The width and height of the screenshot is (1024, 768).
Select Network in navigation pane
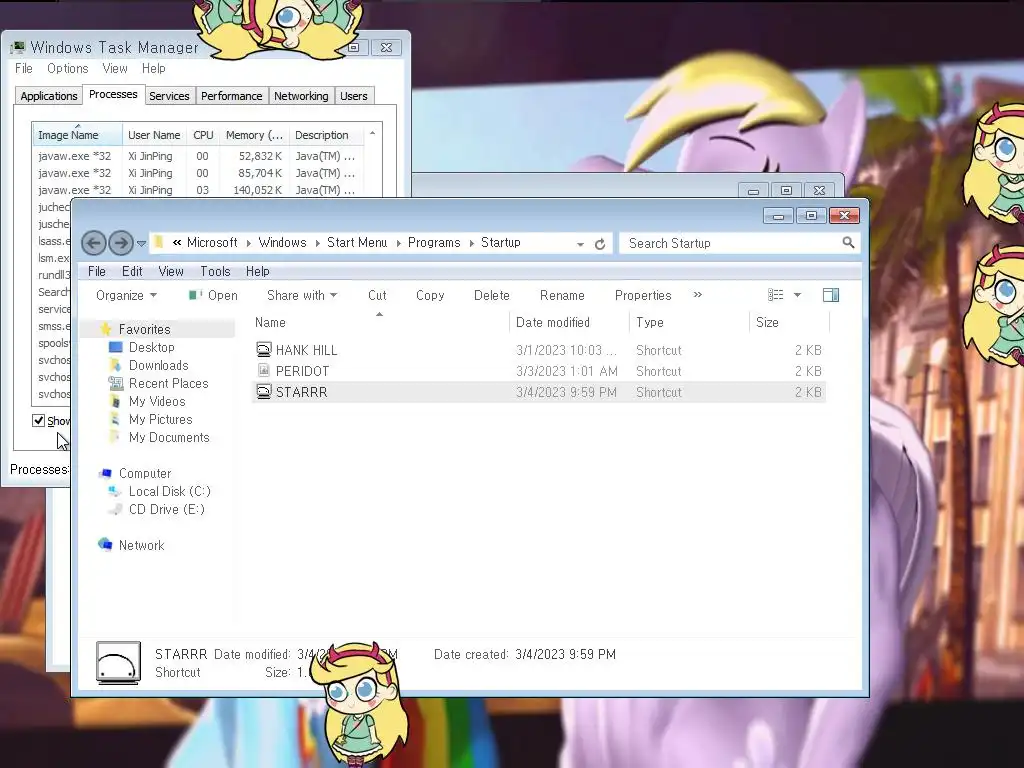[x=142, y=545]
